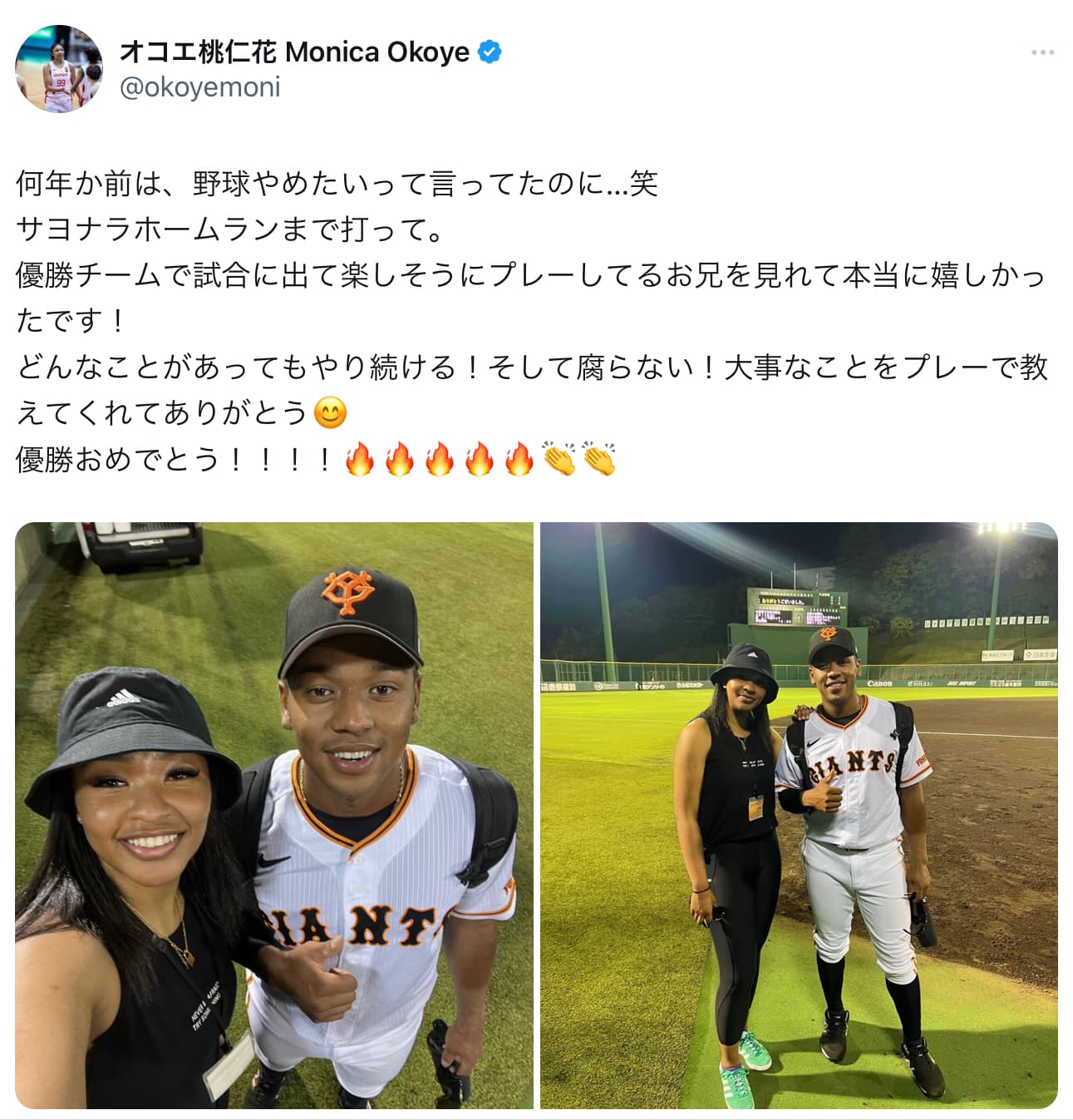Open the three-dot more options menu
The height and width of the screenshot is (1120, 1073).
click(1042, 52)
